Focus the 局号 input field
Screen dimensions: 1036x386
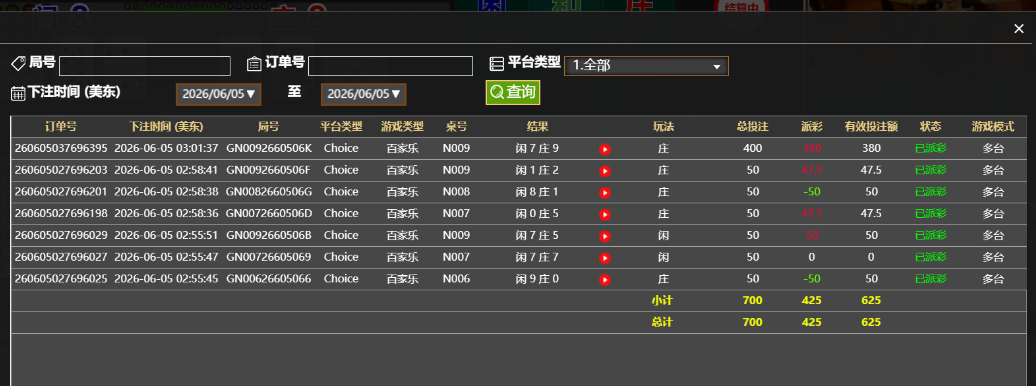pos(145,66)
